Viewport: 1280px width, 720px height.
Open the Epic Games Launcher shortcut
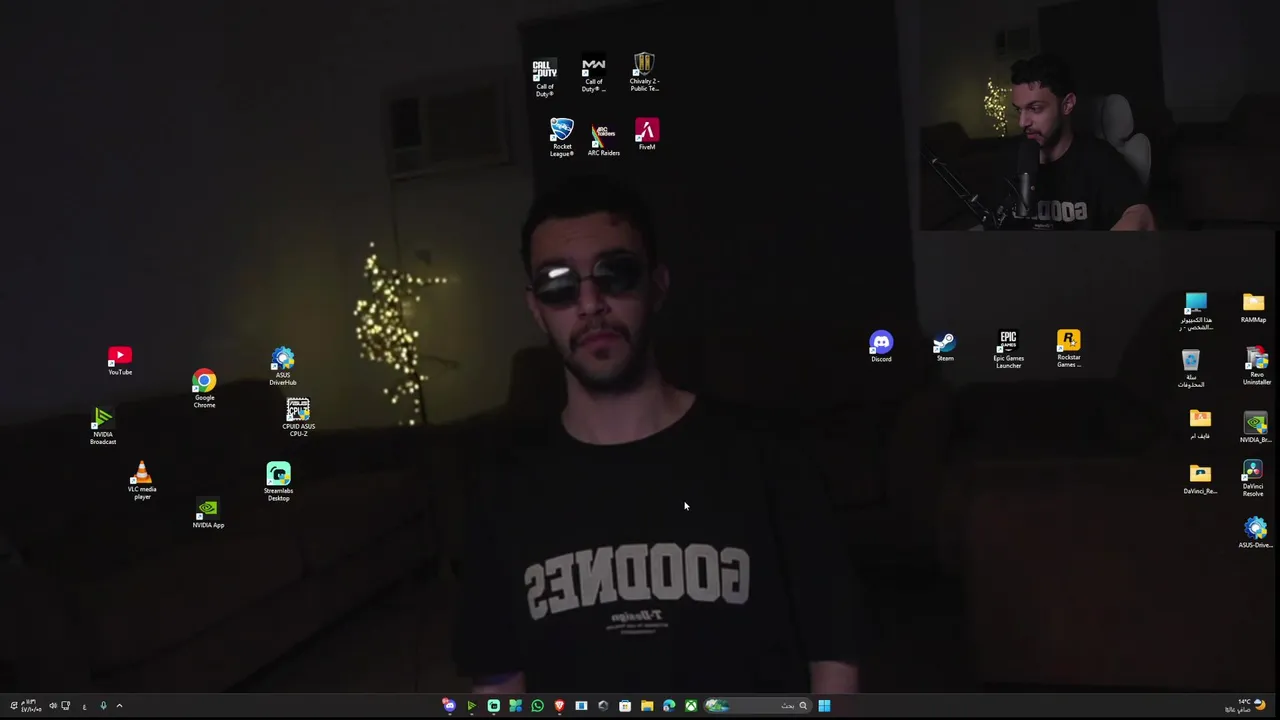pyautogui.click(x=1008, y=350)
